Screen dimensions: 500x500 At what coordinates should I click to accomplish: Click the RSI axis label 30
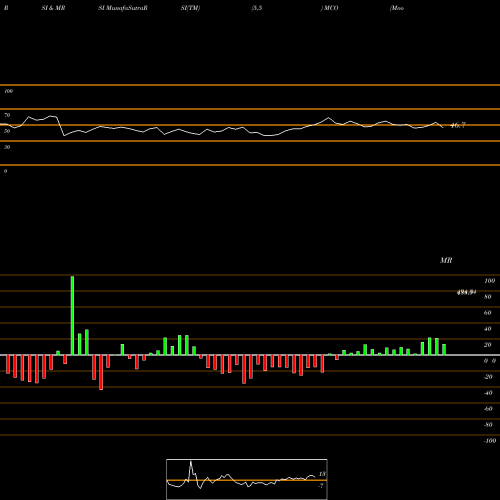point(7,147)
